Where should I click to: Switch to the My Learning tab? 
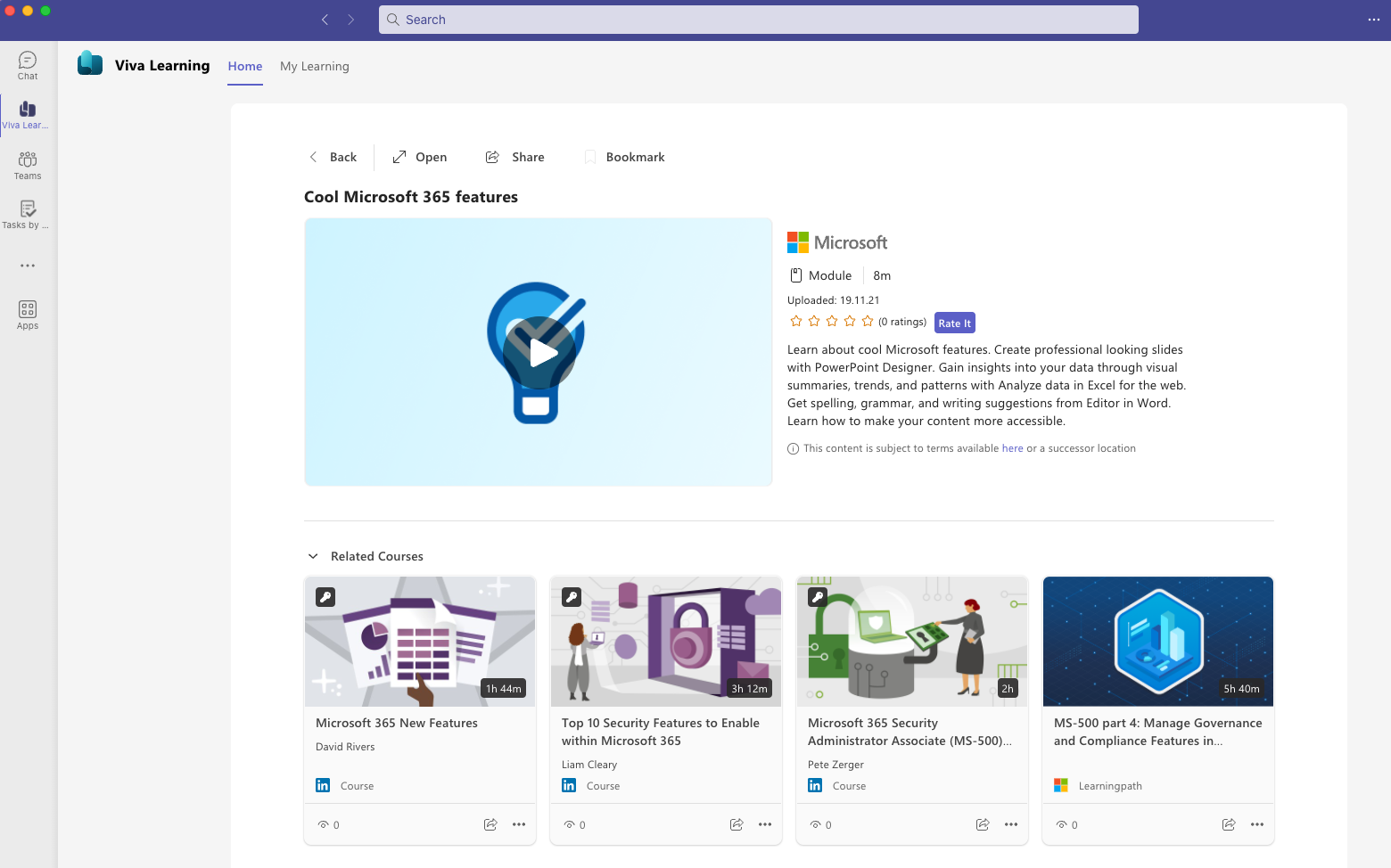314,66
